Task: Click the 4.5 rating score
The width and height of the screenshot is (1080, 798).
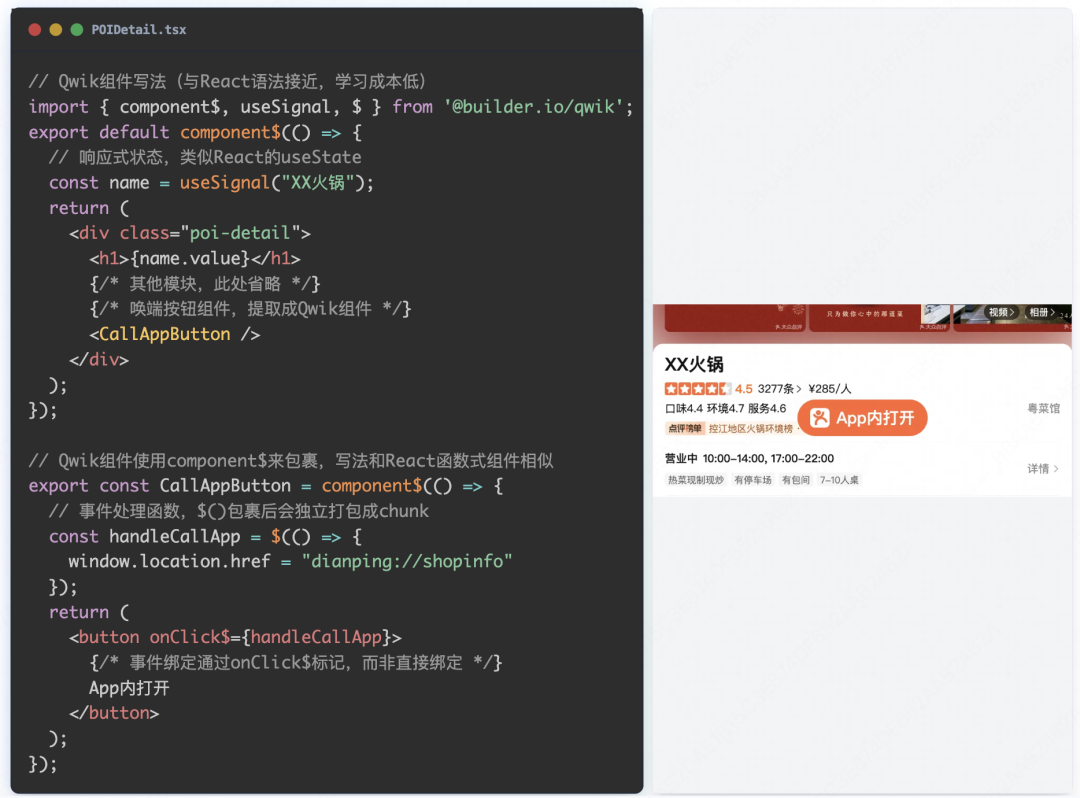Action: (744, 389)
